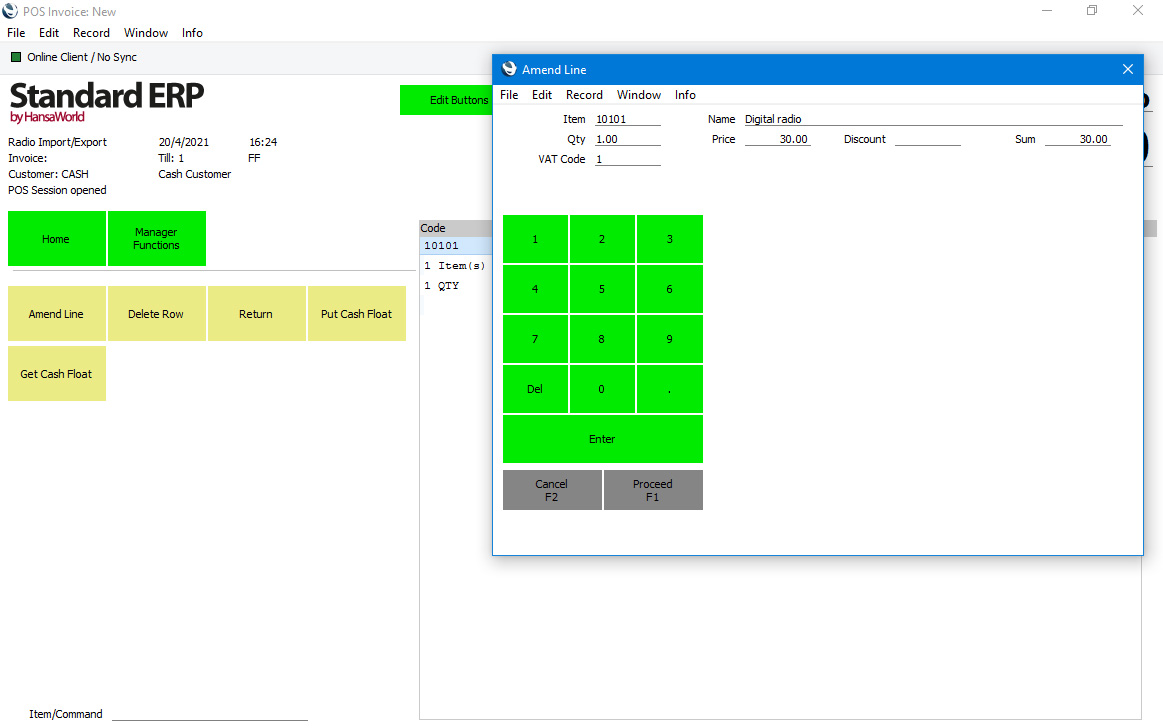
Task: Open Info menu in Amend Line window
Action: pos(685,95)
